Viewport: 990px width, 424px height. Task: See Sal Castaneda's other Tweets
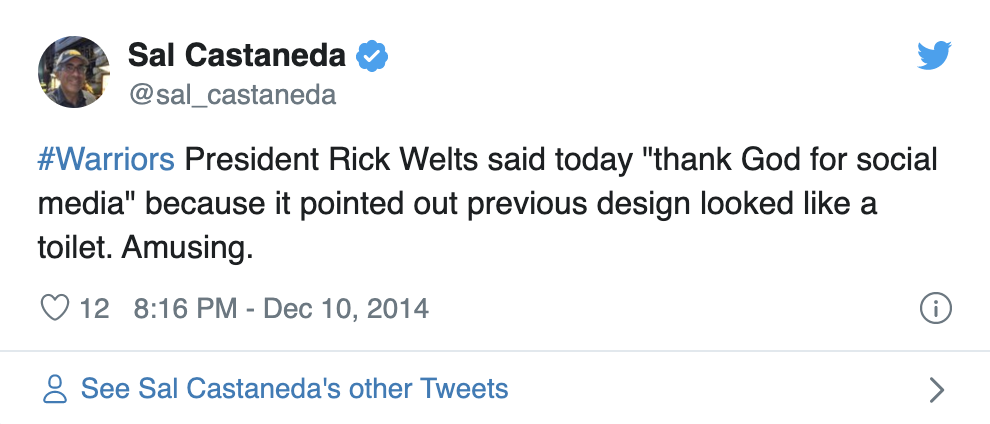pos(294,389)
